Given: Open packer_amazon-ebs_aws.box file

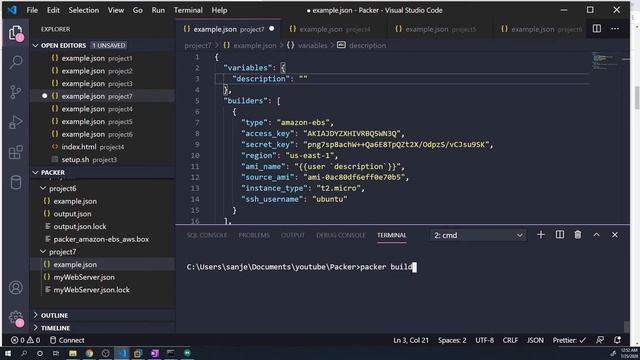Looking at the screenshot, I should point(102,239).
